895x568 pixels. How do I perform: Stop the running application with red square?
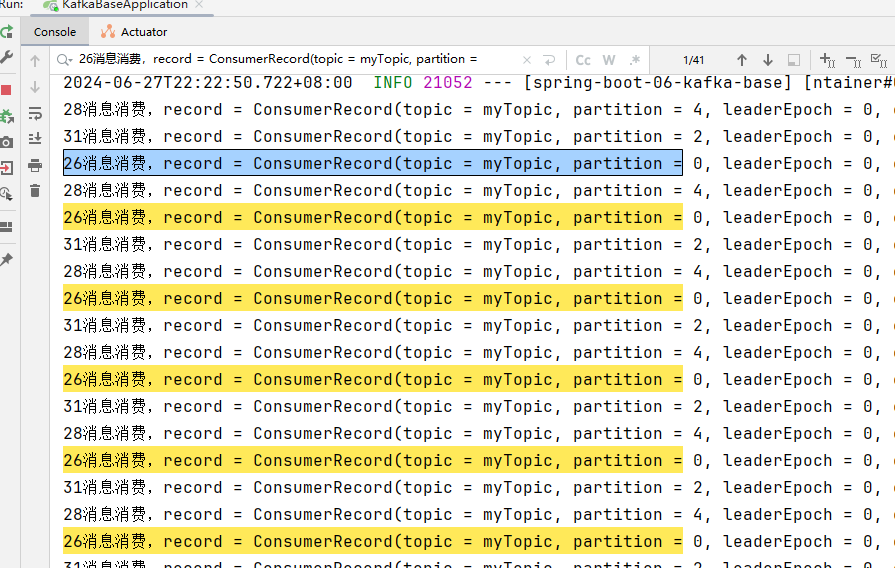(6, 90)
